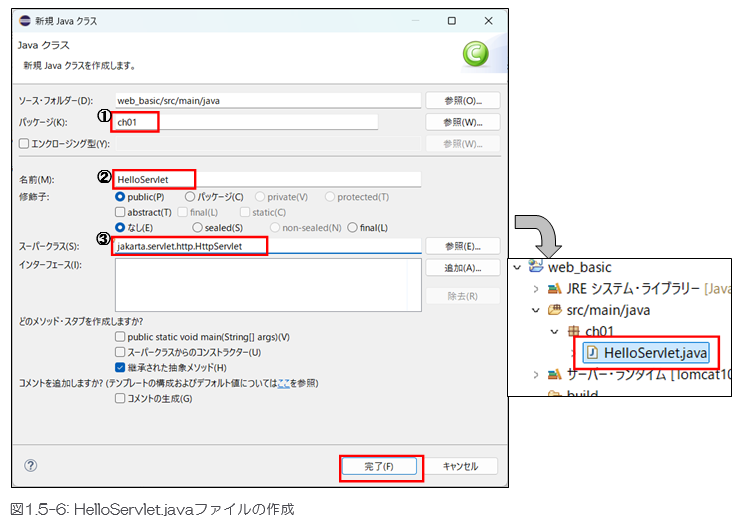Click the 名前(M) HelloServlet text field

point(266,179)
